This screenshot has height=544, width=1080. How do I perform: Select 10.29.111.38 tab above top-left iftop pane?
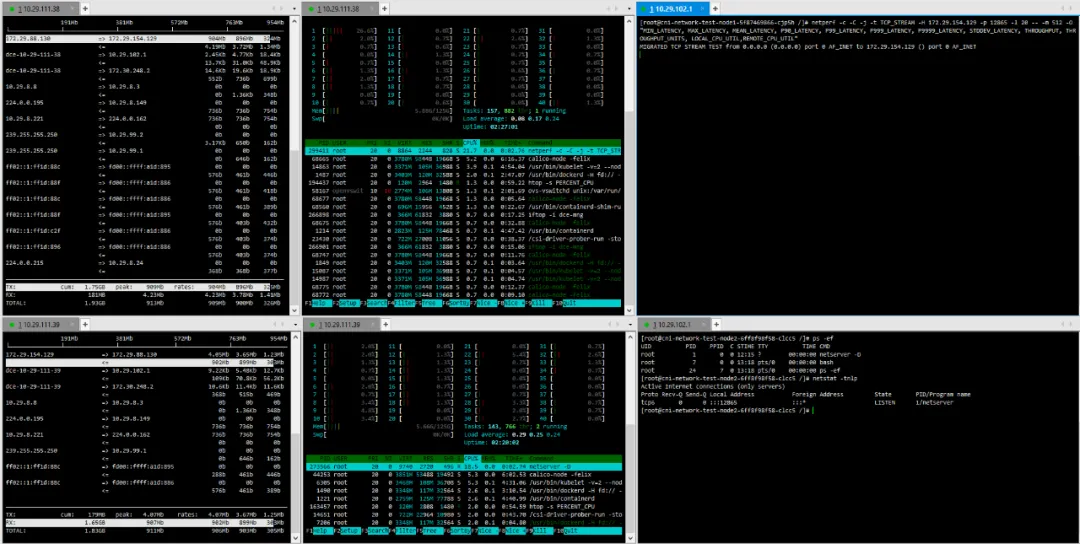pyautogui.click(x=41, y=8)
